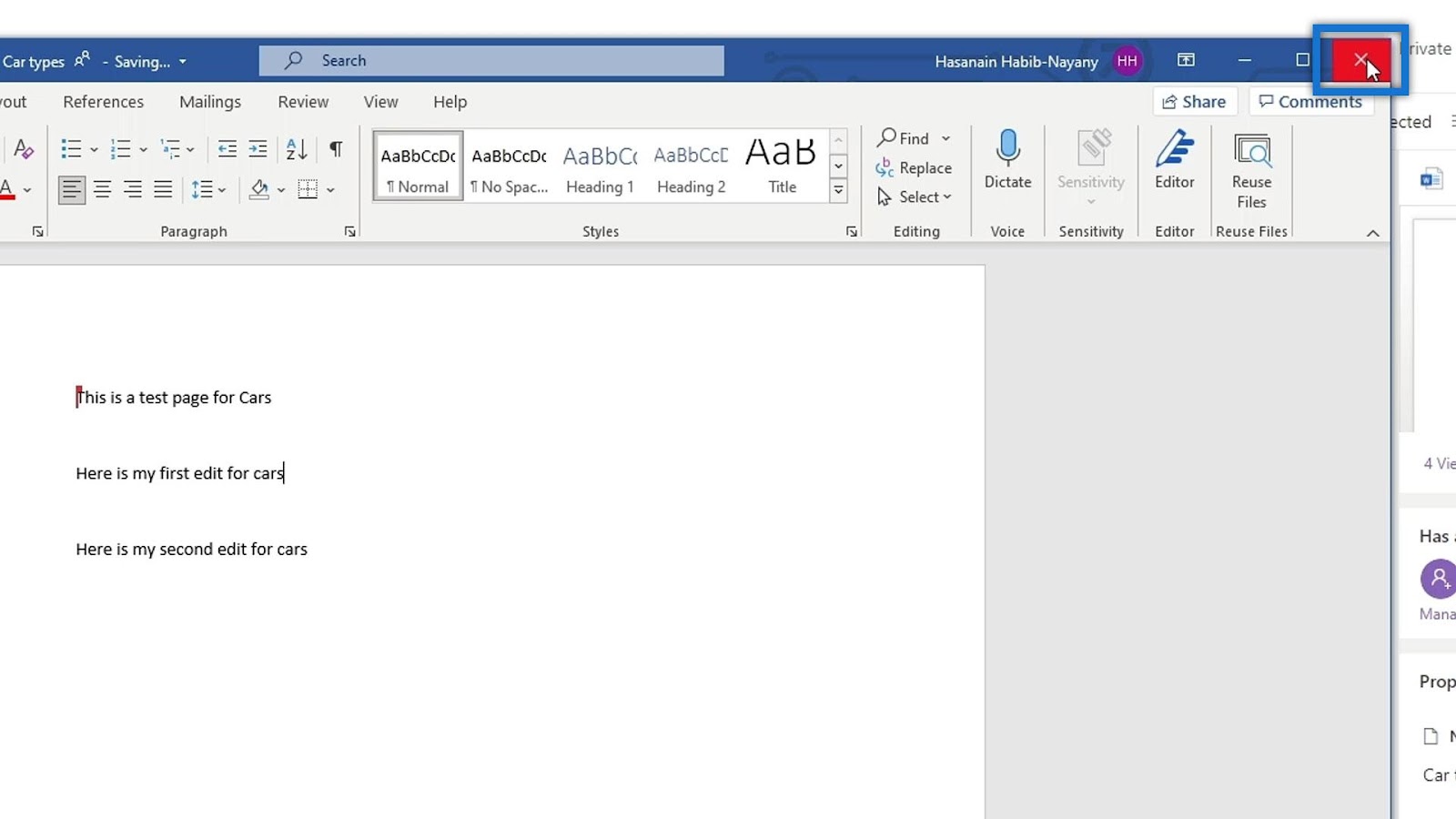This screenshot has width=1456, height=819.
Task: Click Word file icon in background panel
Action: pos(1431,178)
